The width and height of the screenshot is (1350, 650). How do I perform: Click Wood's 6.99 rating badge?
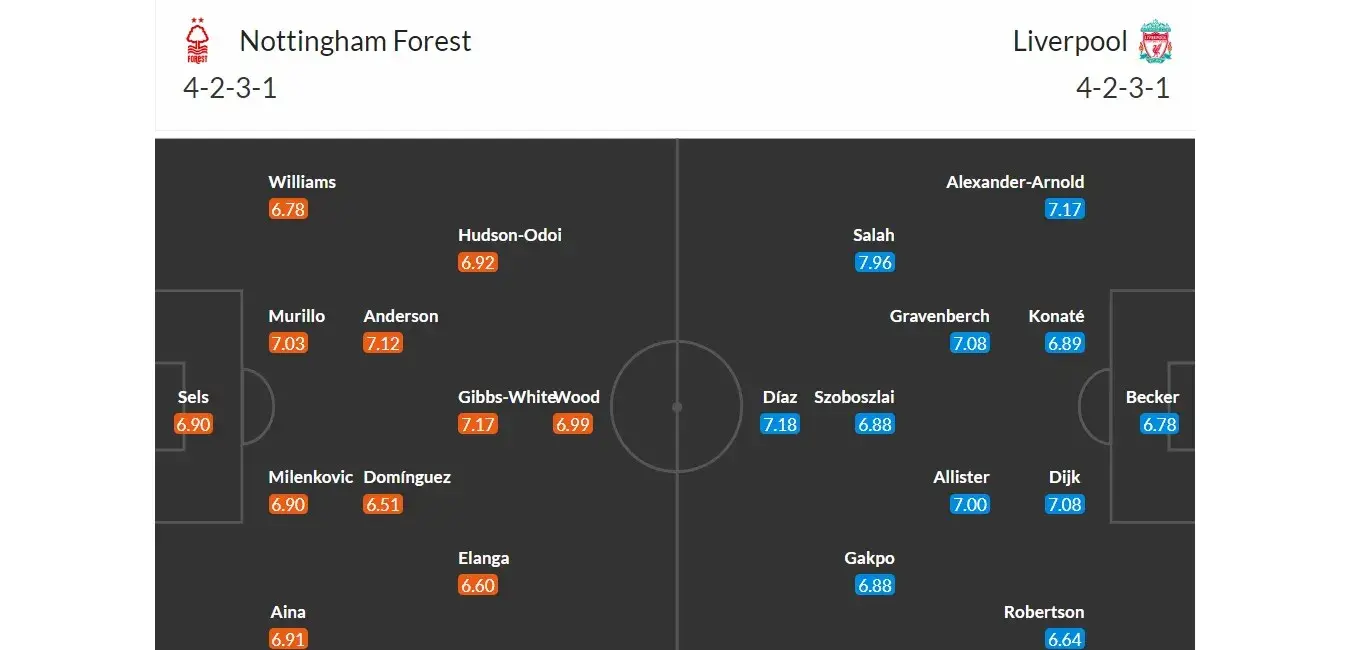click(573, 424)
